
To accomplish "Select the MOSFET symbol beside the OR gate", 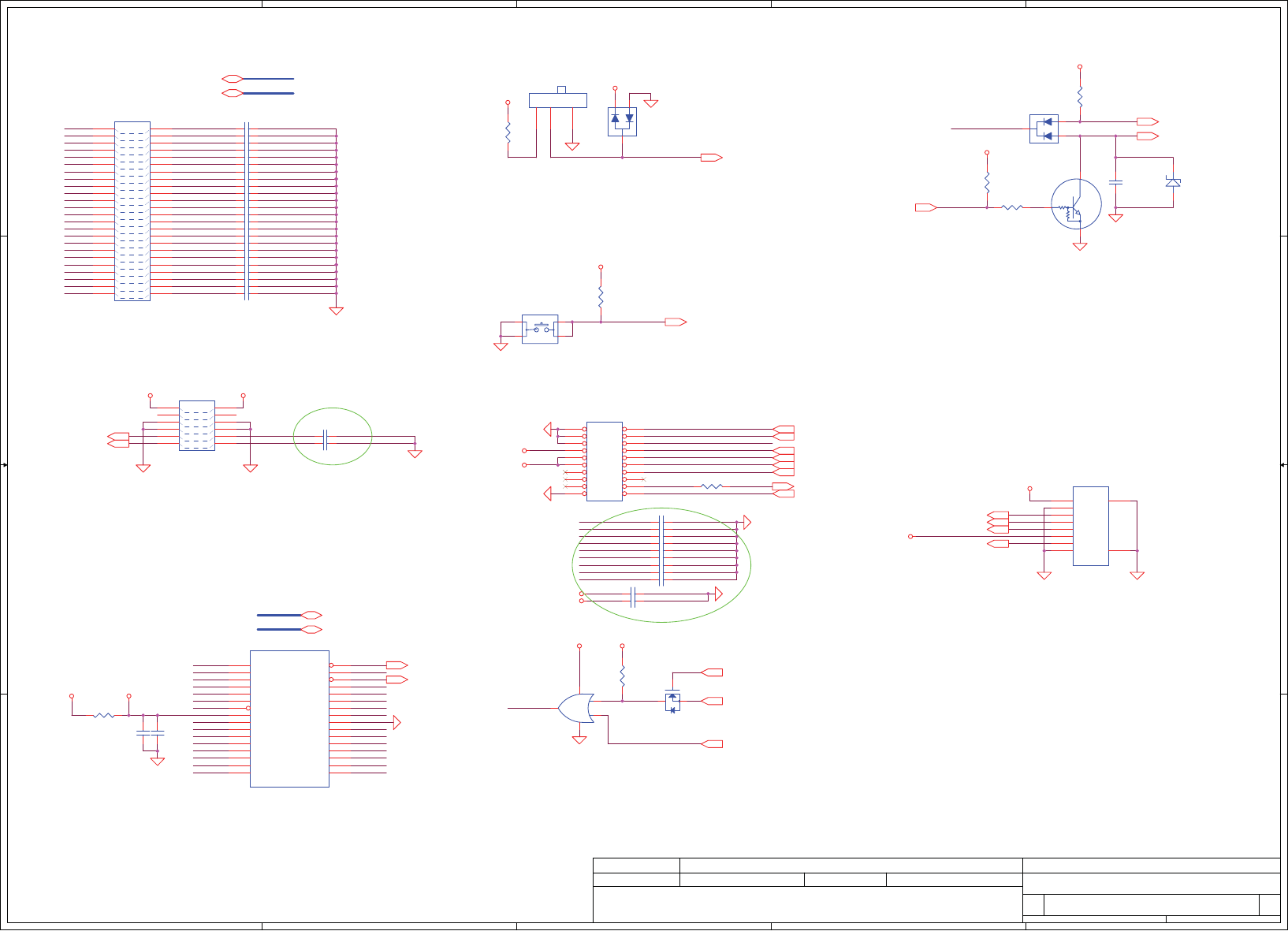I will click(672, 701).
